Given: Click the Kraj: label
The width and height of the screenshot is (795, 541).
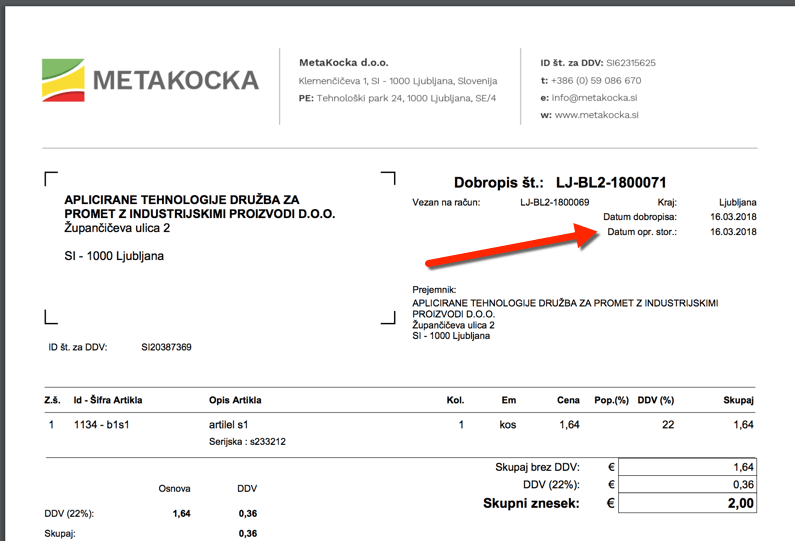Looking at the screenshot, I should [667, 202].
